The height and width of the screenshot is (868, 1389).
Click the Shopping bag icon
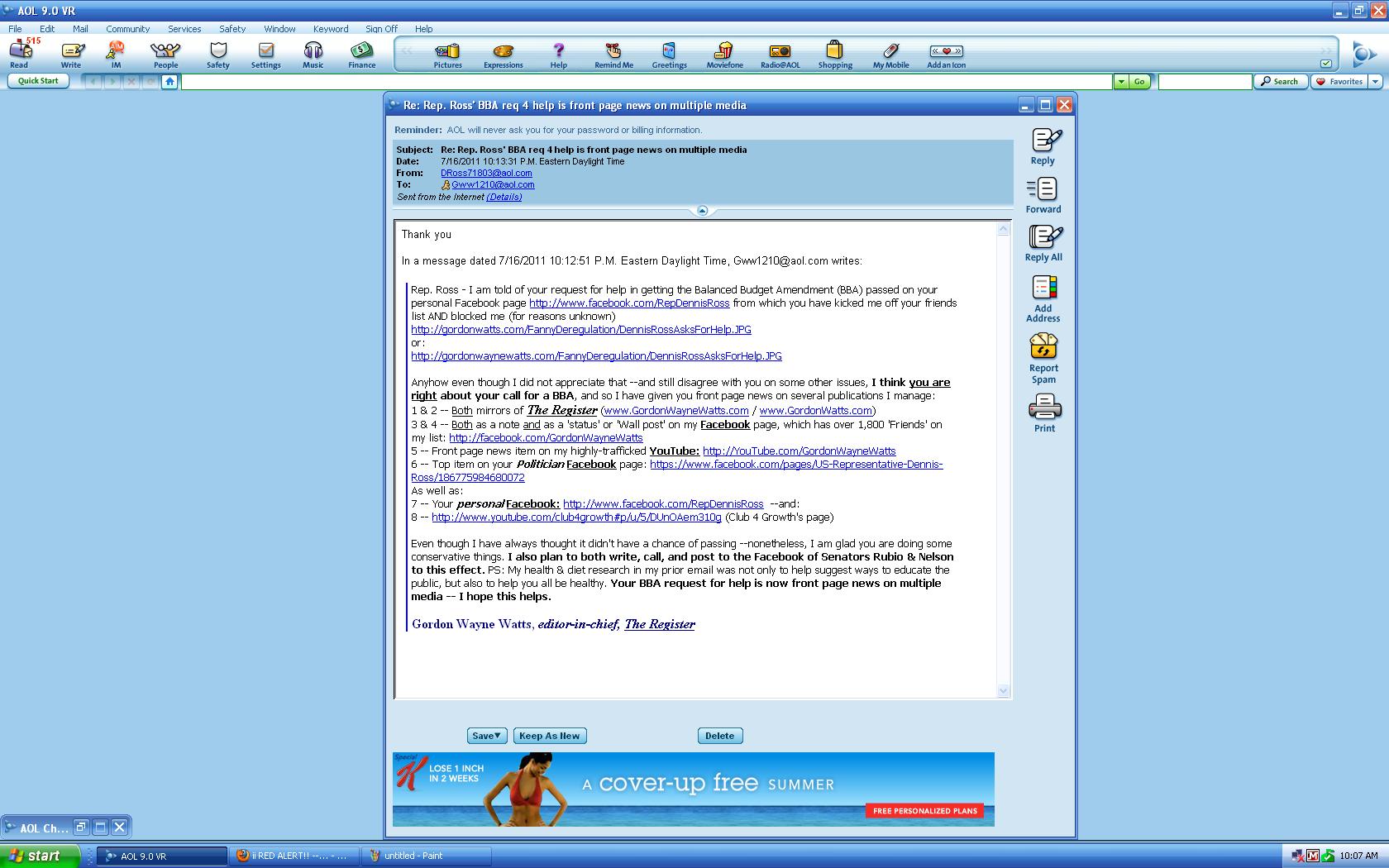(x=835, y=55)
